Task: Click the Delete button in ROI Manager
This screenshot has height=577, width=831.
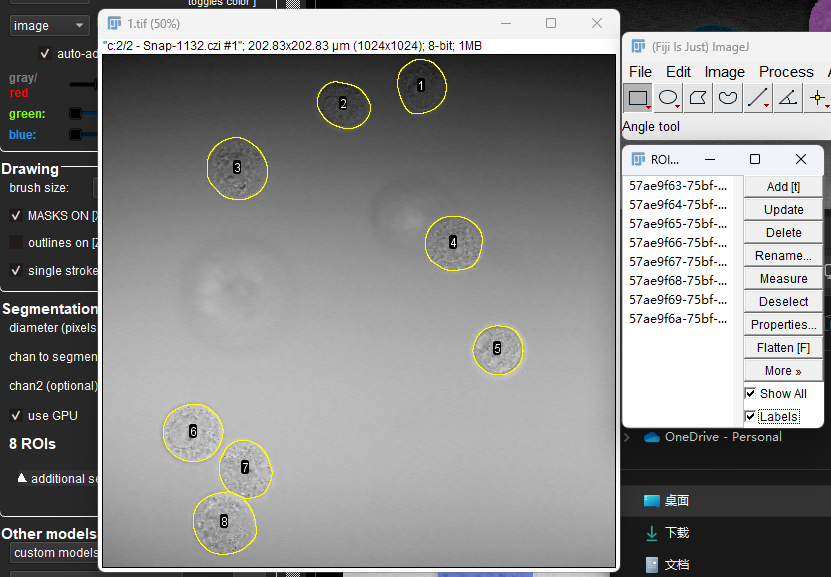Action: click(x=783, y=233)
